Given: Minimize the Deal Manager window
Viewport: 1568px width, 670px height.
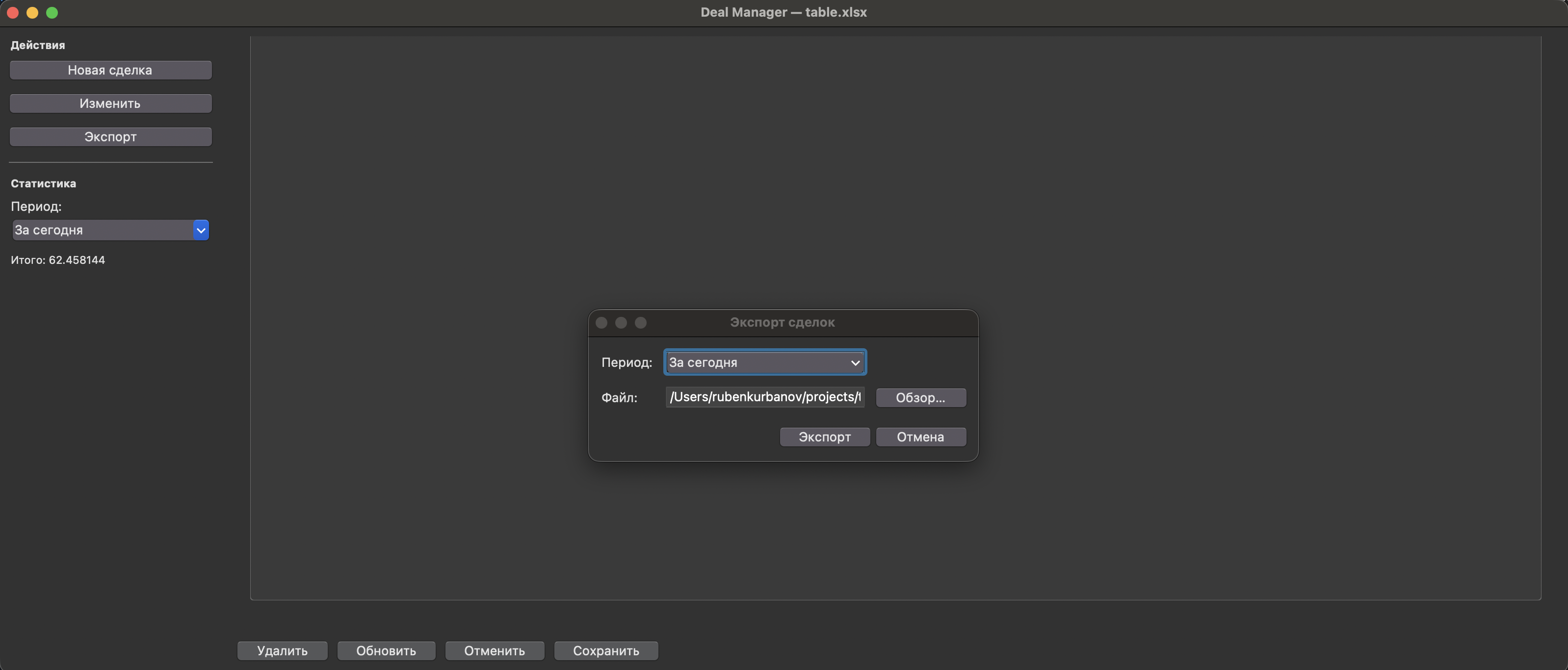Looking at the screenshot, I should [32, 13].
